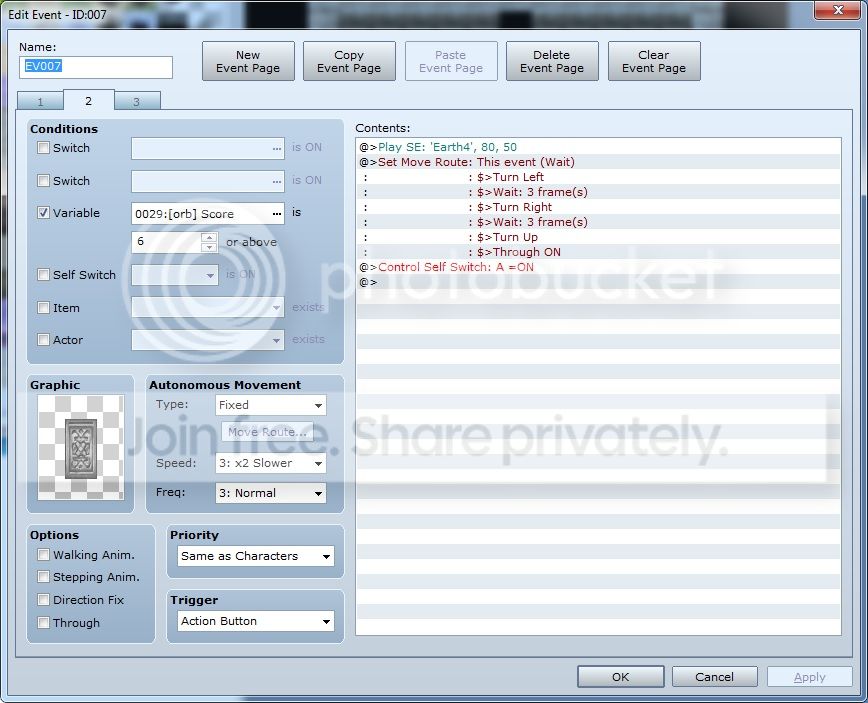
Task: Select the Control Self Switch command line
Action: (598, 267)
